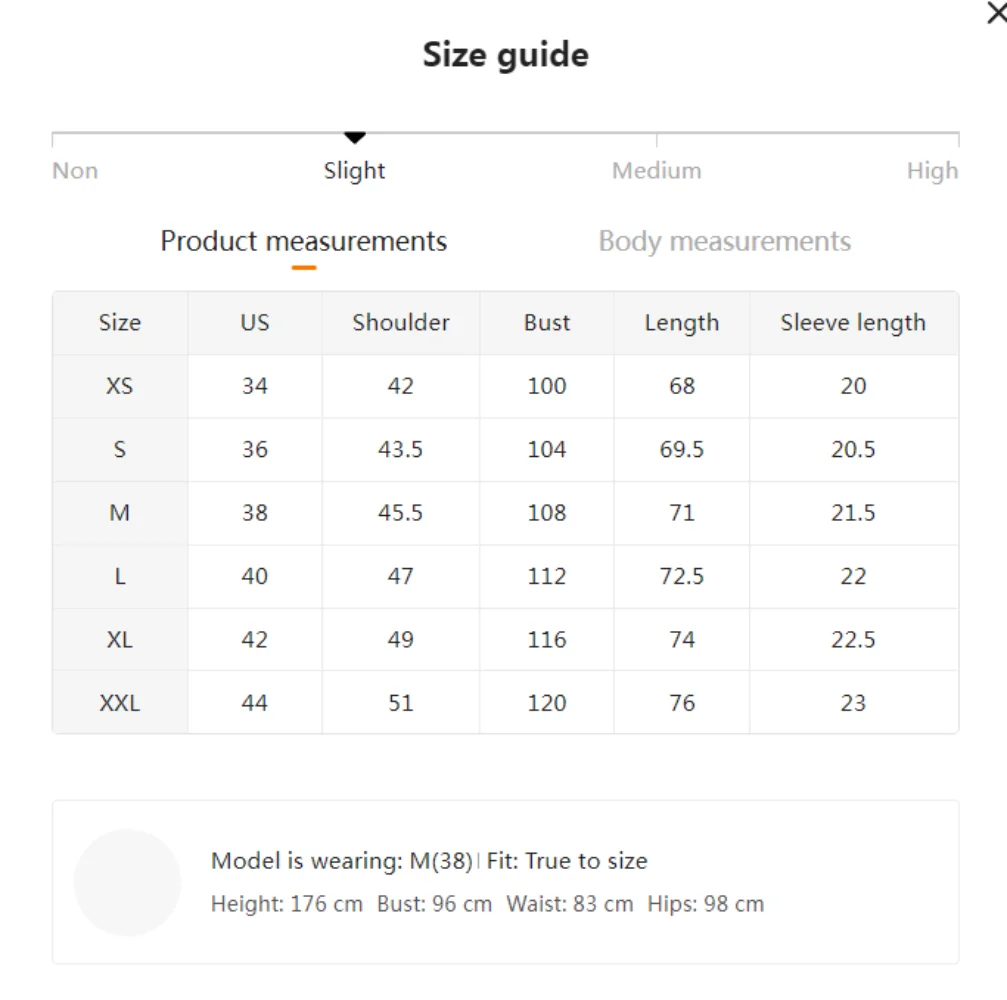Click the Shoulder column header
1007x1000 pixels.
tap(401, 323)
